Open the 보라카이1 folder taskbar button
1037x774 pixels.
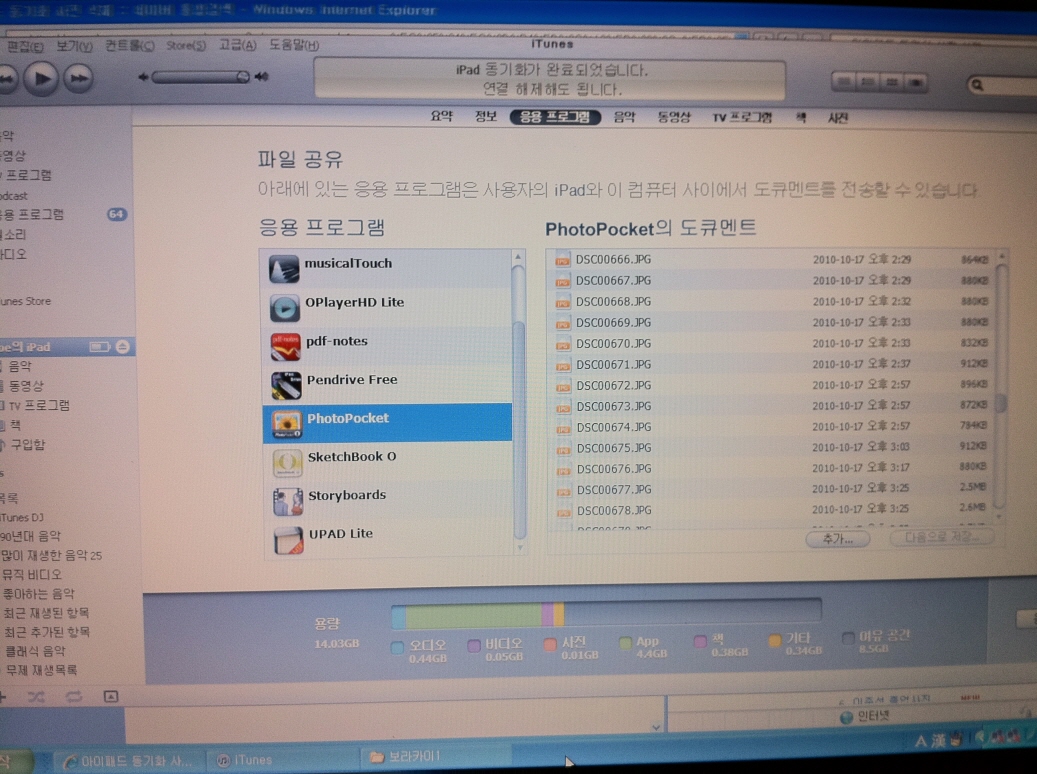tap(436, 757)
